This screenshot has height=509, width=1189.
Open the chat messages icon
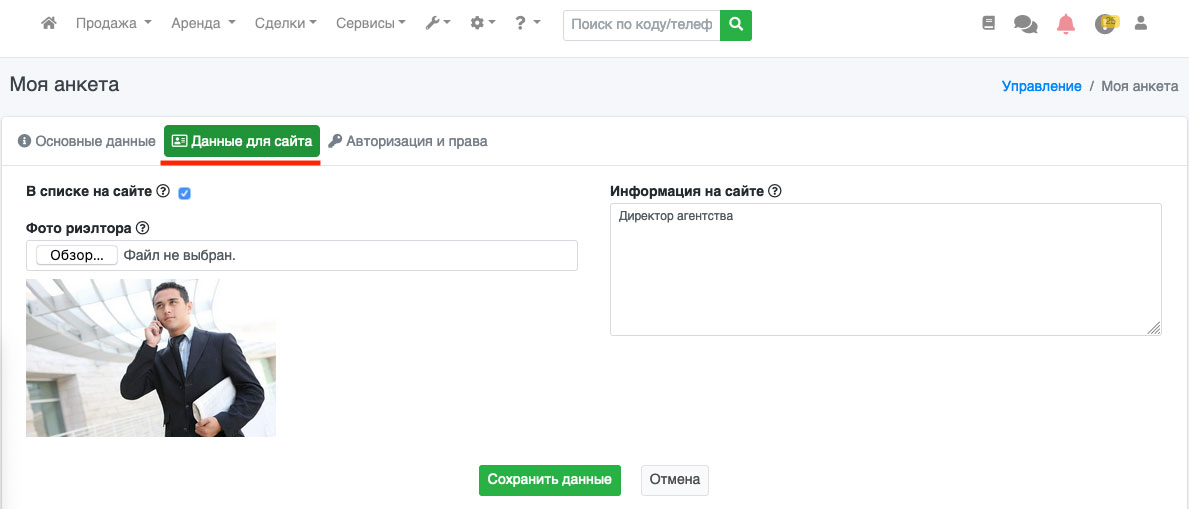(1025, 24)
